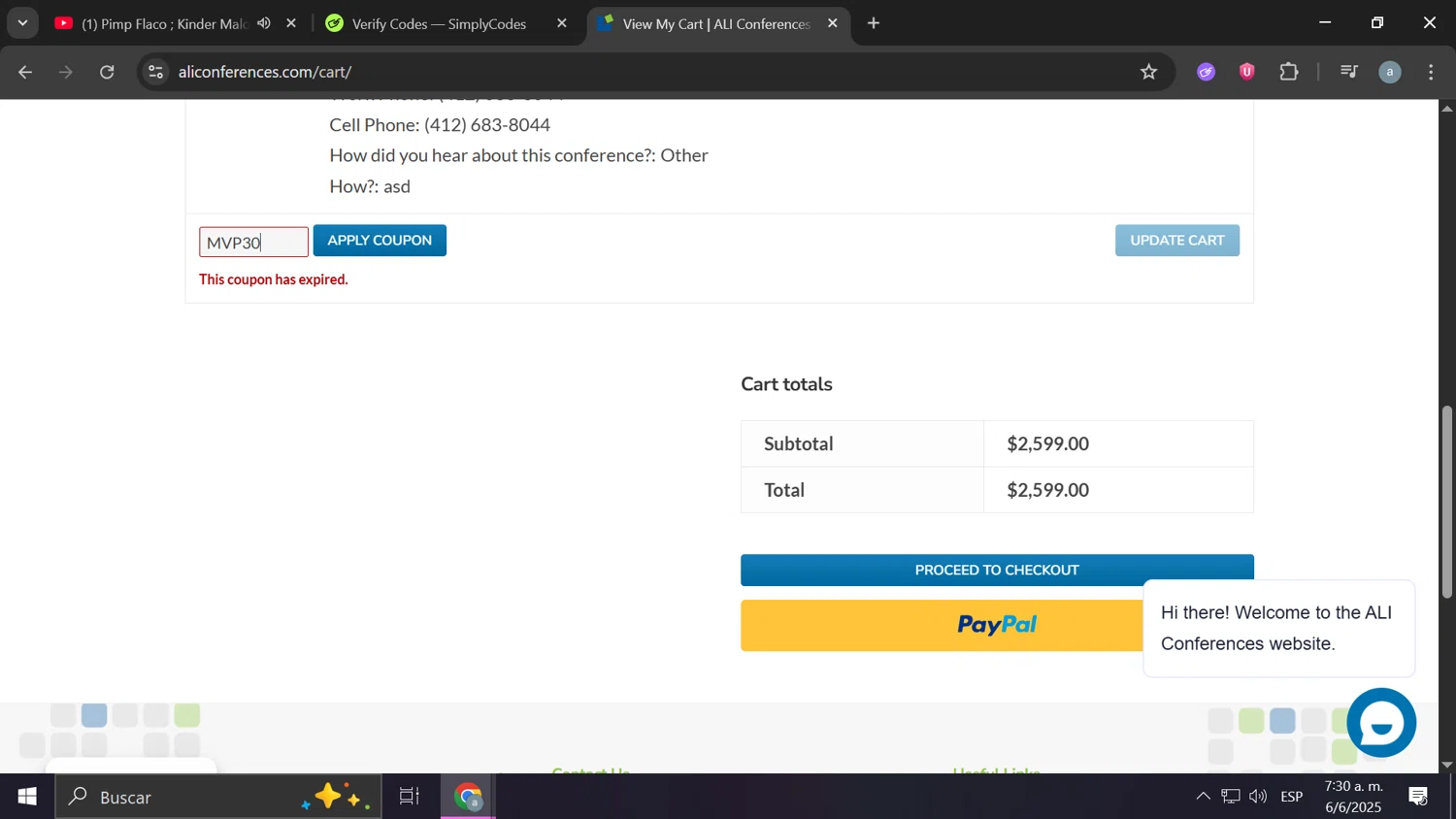This screenshot has width=1456, height=819.
Task: Bookmark this page with the star
Action: click(1149, 72)
